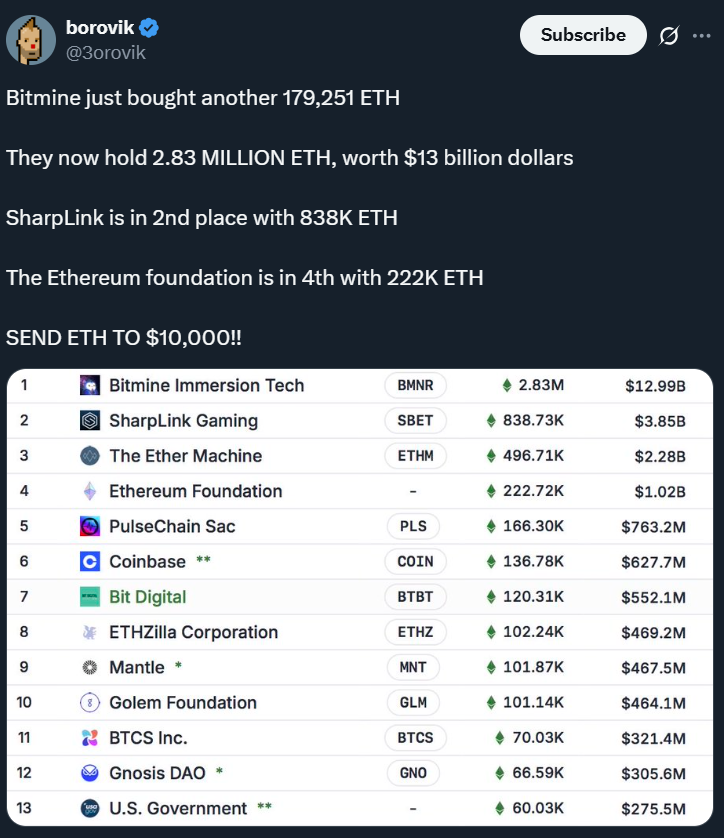Select the SBET ticker tag
The image size is (724, 838).
pos(415,421)
